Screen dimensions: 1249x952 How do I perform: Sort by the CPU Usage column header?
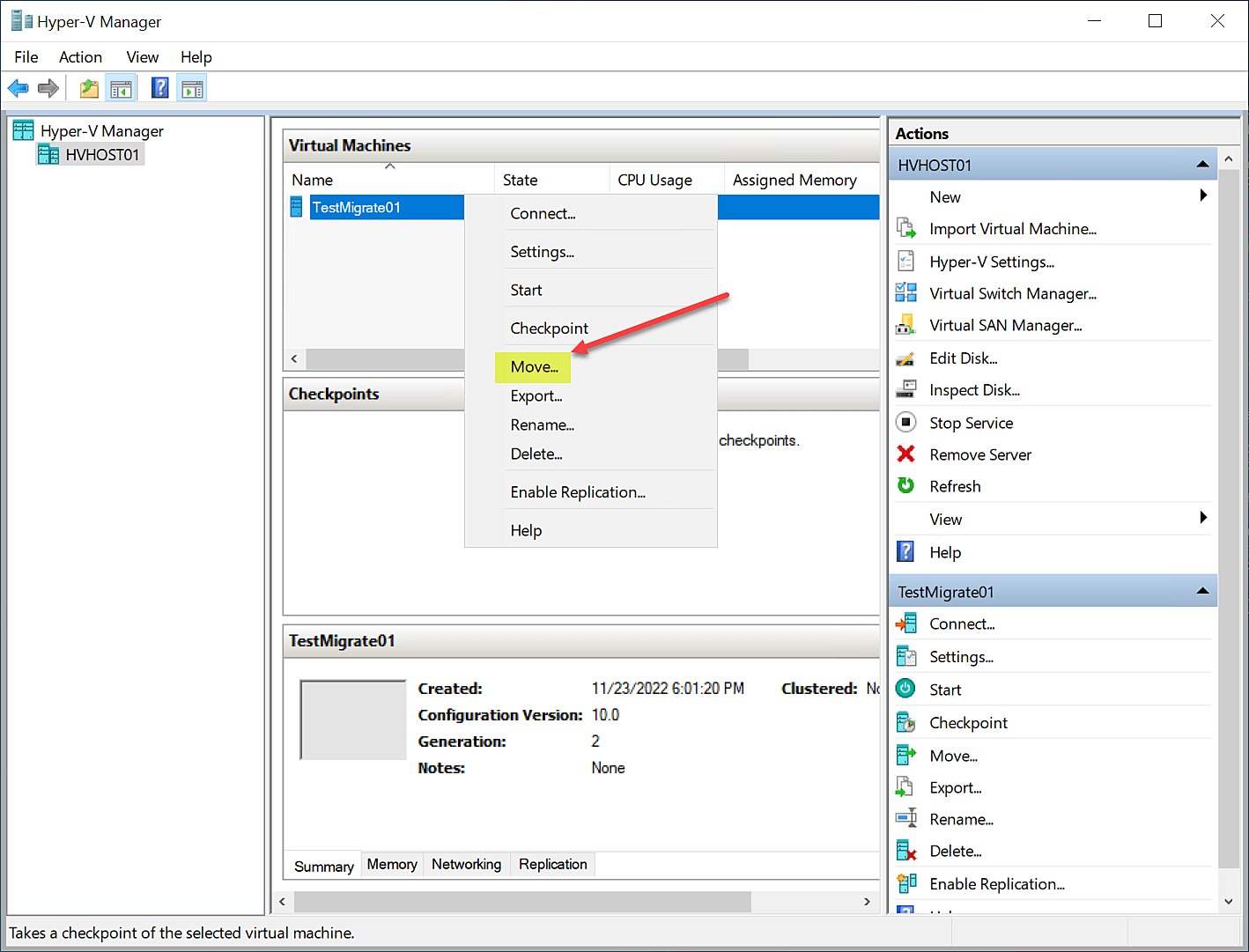666,180
